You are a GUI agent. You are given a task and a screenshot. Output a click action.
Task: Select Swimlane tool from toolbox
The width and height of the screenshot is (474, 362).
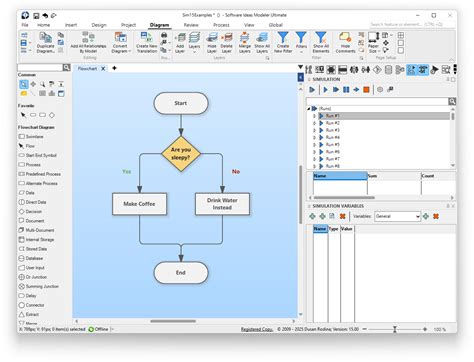click(31, 137)
